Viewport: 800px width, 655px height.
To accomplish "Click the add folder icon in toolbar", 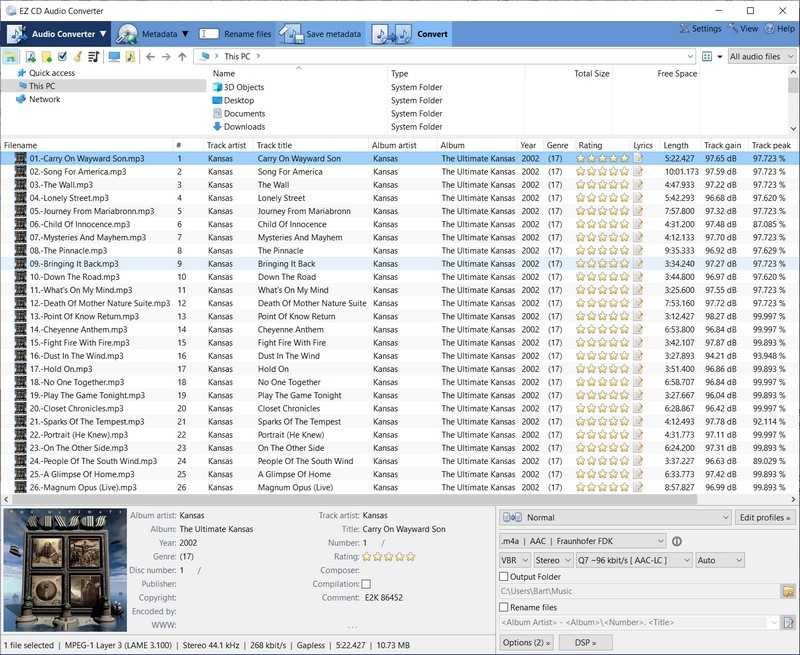I will pos(46,57).
